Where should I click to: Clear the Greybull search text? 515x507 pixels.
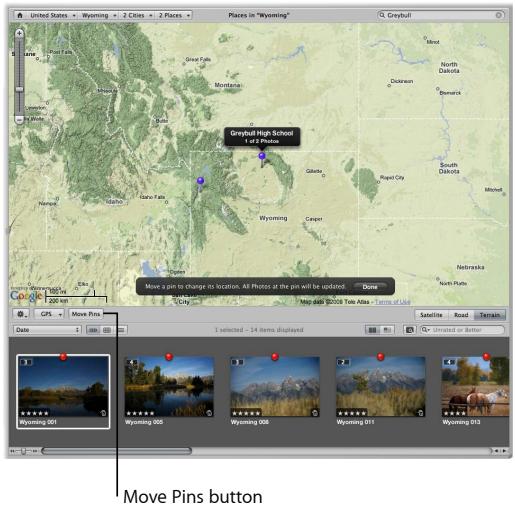click(498, 15)
